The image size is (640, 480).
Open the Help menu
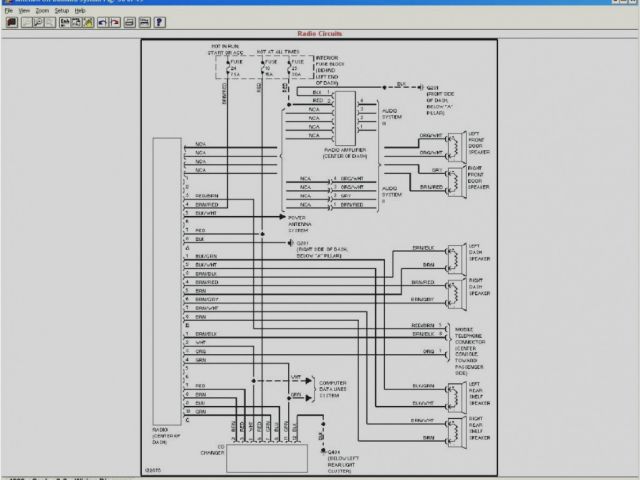point(80,11)
